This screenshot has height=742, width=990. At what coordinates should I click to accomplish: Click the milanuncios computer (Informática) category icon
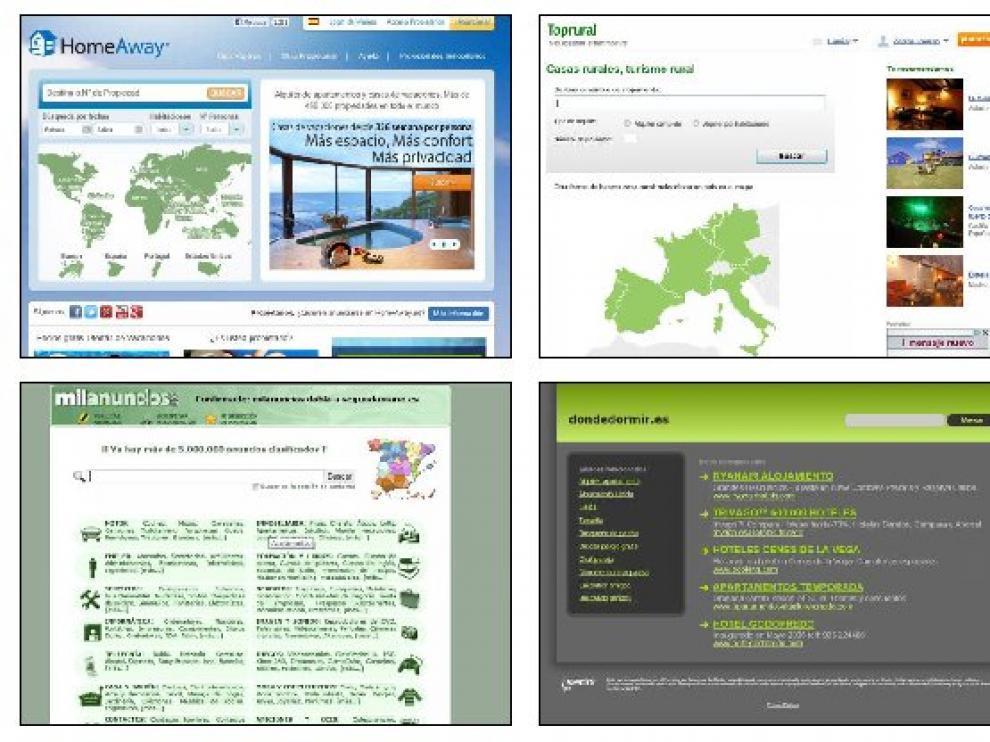point(92,632)
